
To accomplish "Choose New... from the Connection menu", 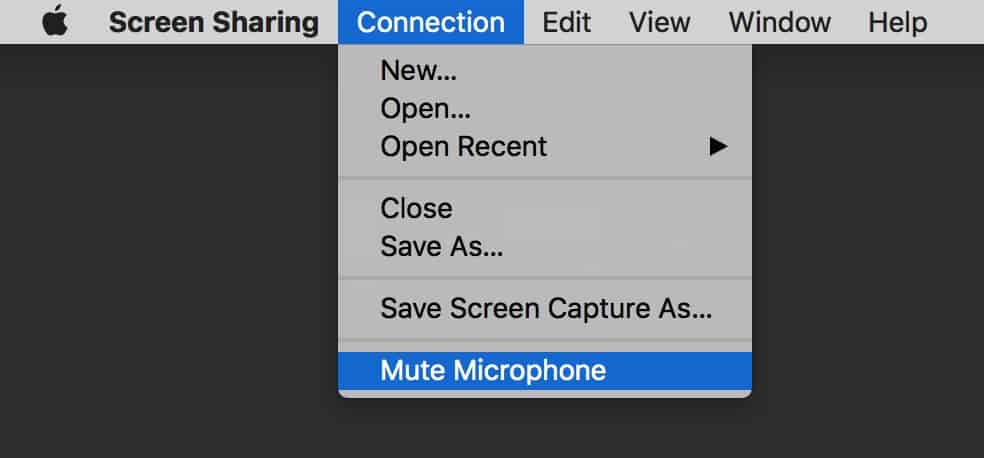I will [x=418, y=72].
